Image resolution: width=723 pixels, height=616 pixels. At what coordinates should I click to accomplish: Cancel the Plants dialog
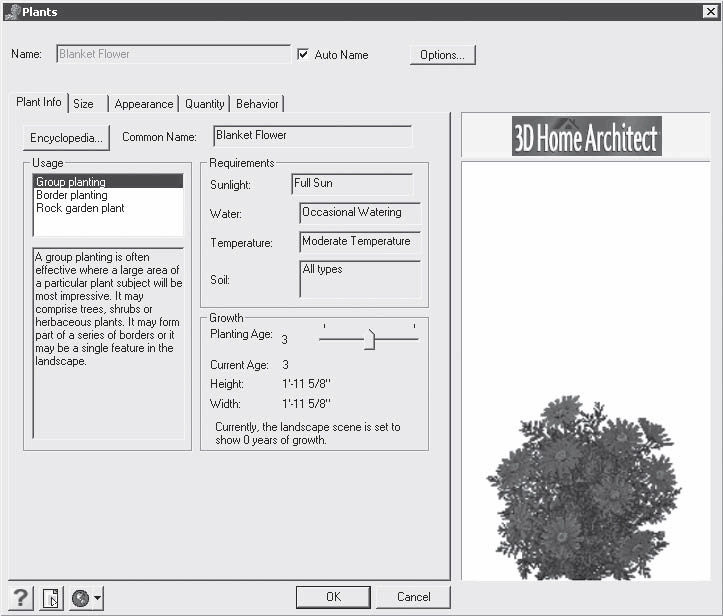click(x=413, y=597)
